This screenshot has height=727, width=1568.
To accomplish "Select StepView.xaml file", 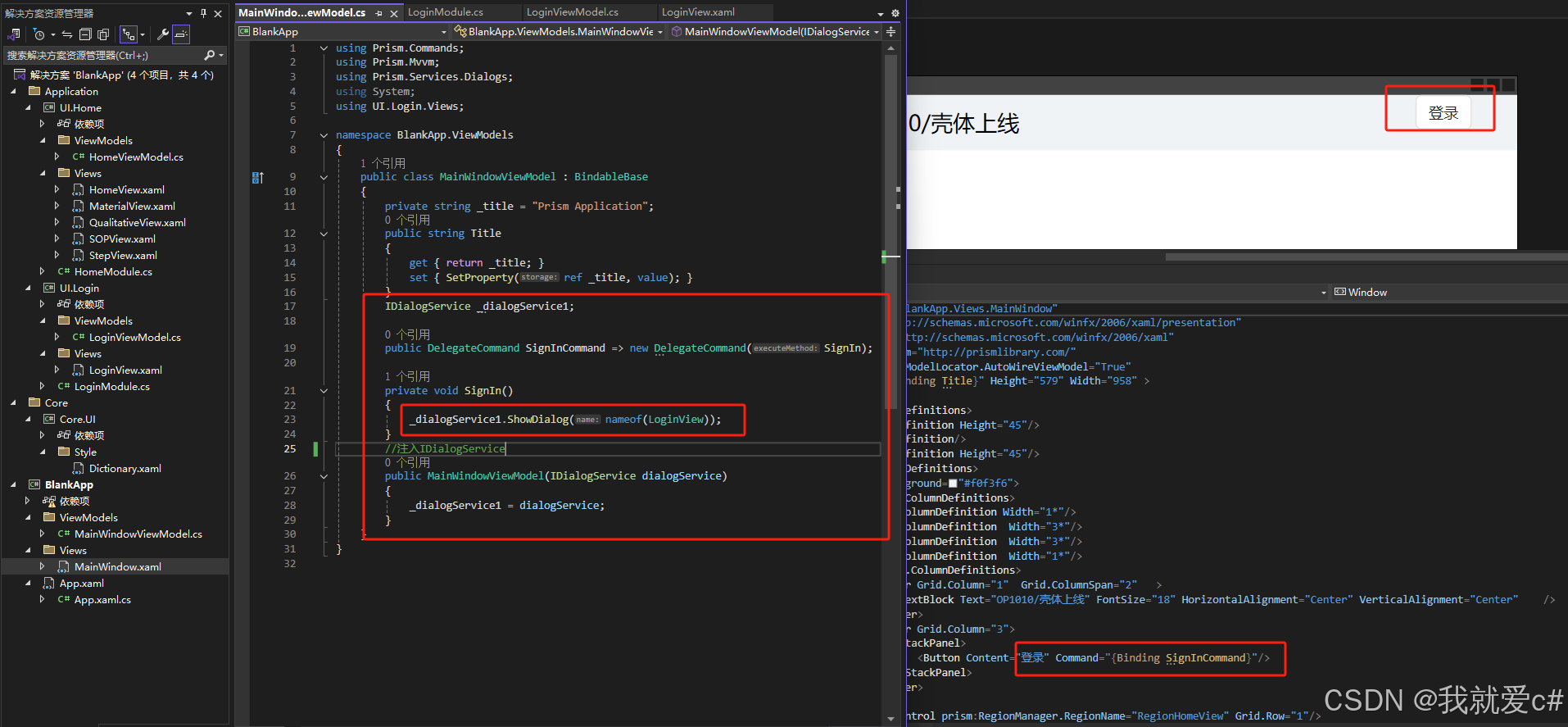I will click(123, 255).
